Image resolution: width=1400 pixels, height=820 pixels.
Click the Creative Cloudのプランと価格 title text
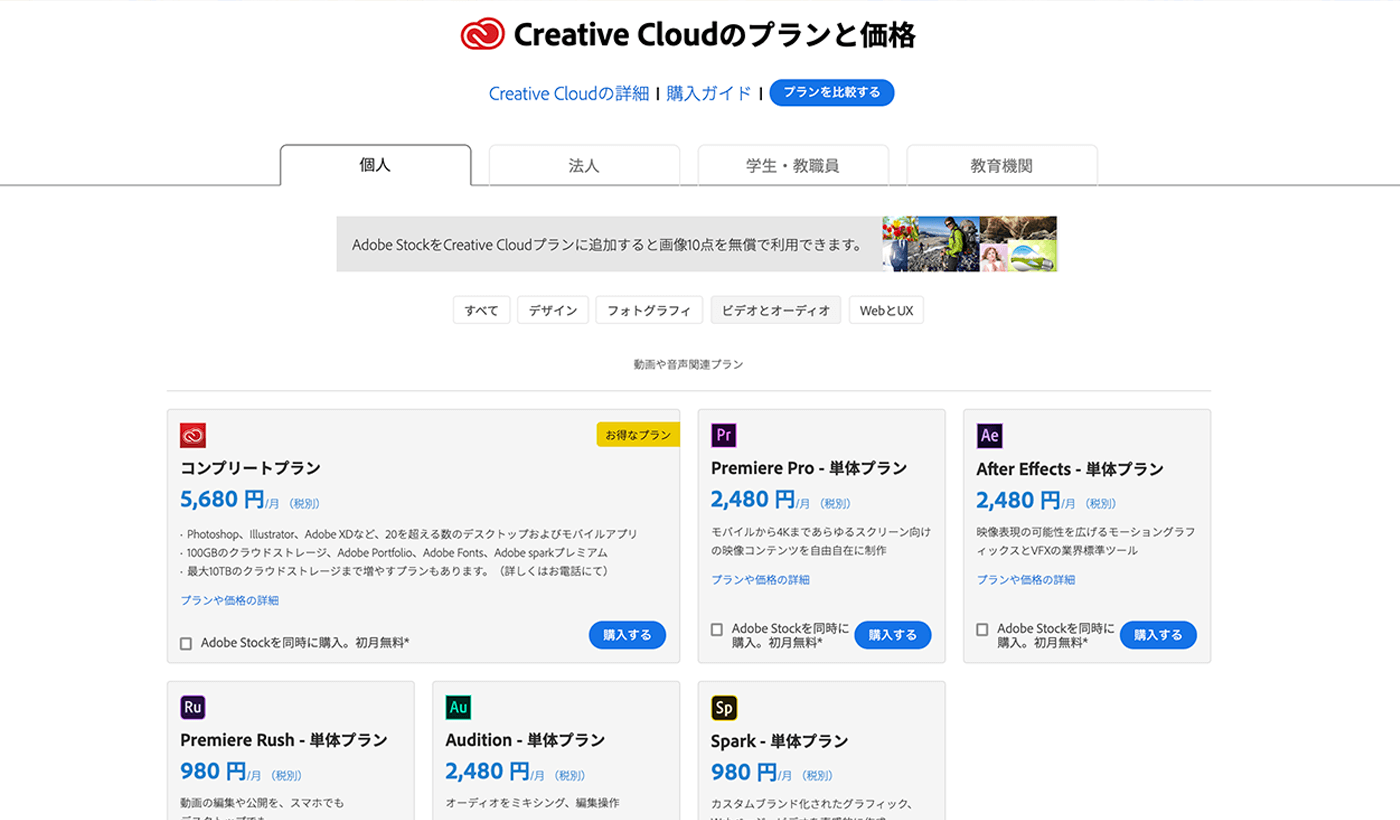tap(715, 35)
